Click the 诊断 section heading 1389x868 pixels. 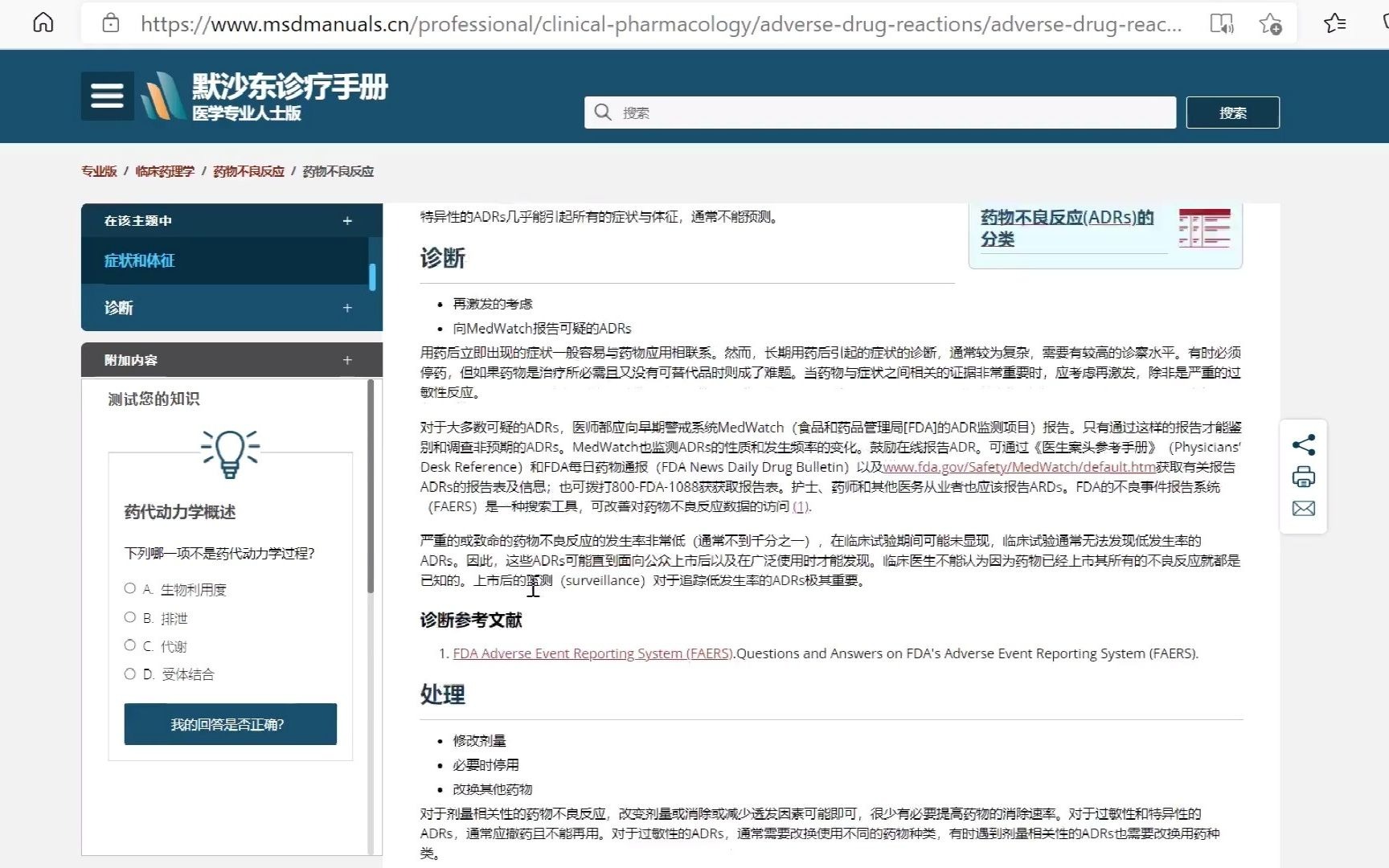point(443,258)
